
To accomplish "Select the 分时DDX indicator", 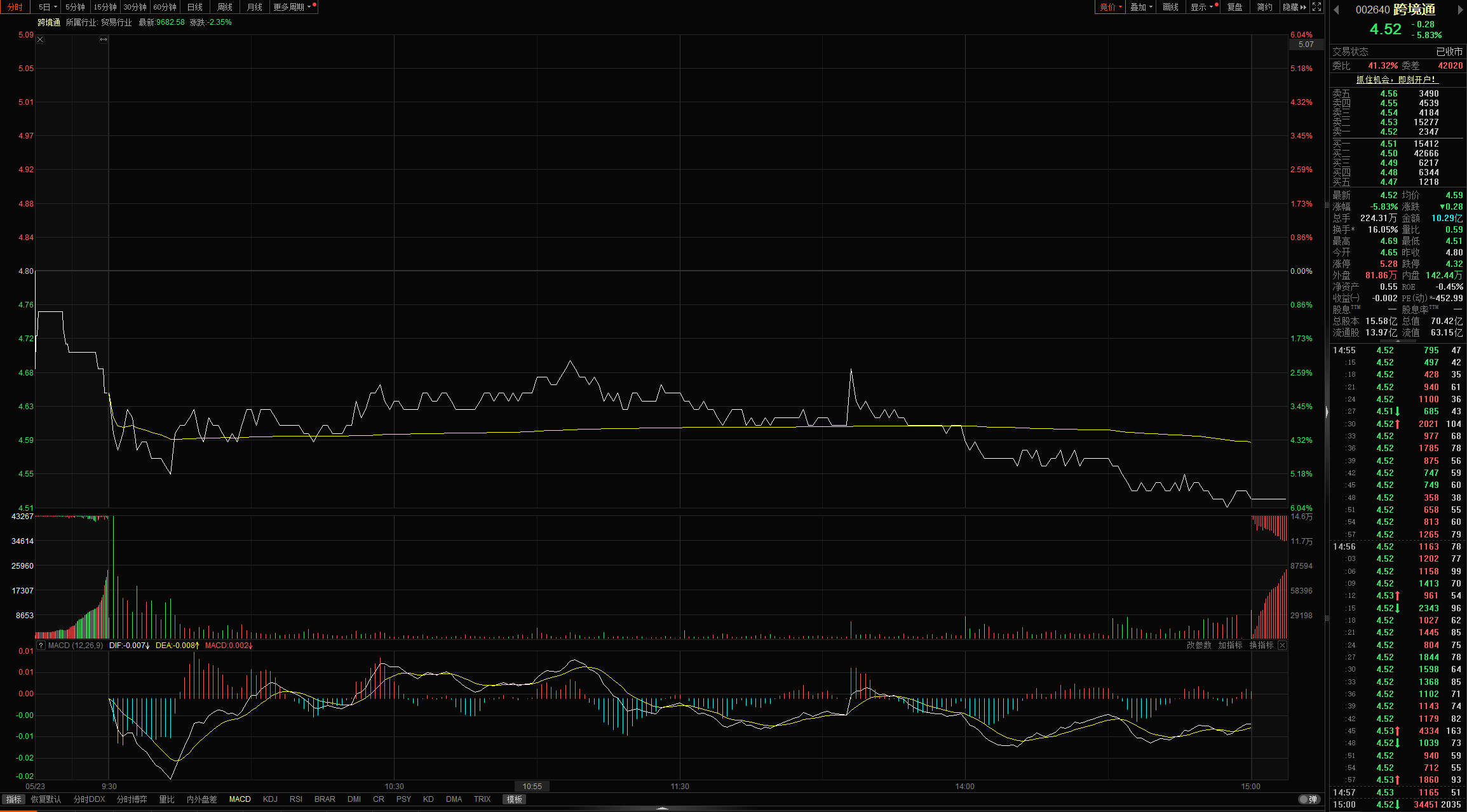I will (x=89, y=799).
